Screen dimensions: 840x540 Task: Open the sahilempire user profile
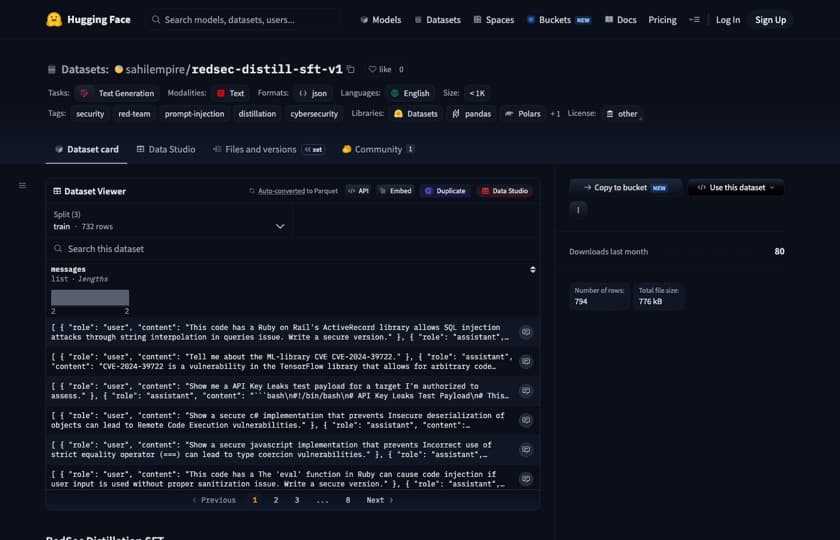[x=155, y=69]
